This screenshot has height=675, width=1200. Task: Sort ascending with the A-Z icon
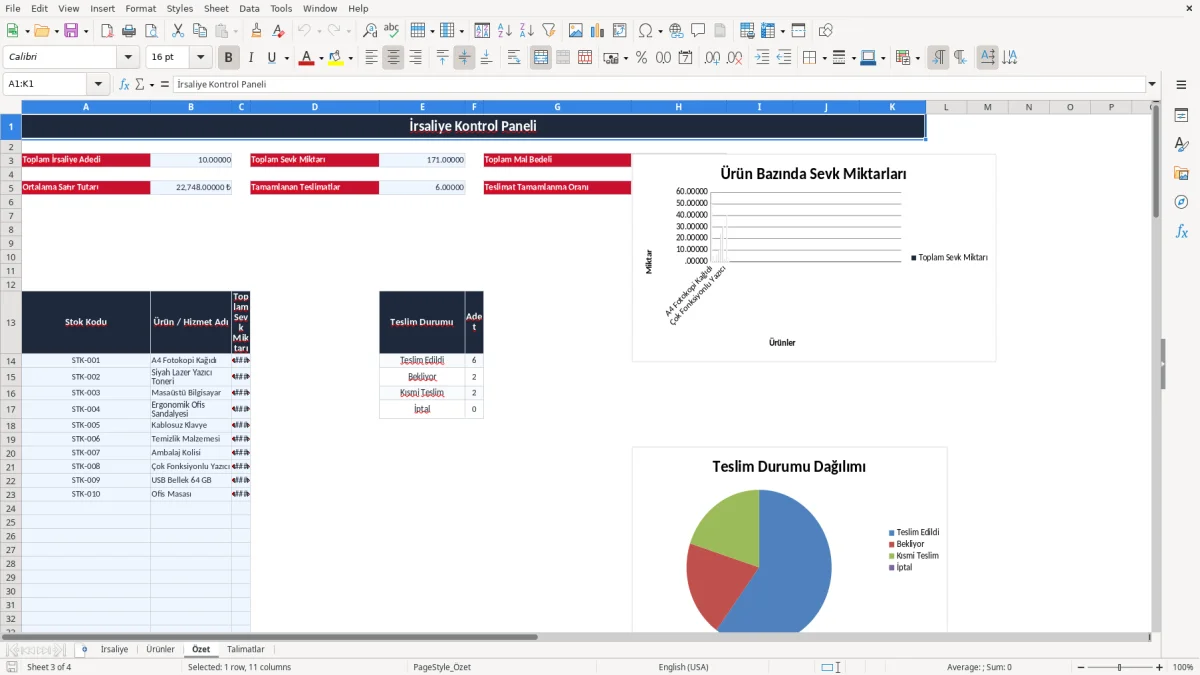pos(504,31)
